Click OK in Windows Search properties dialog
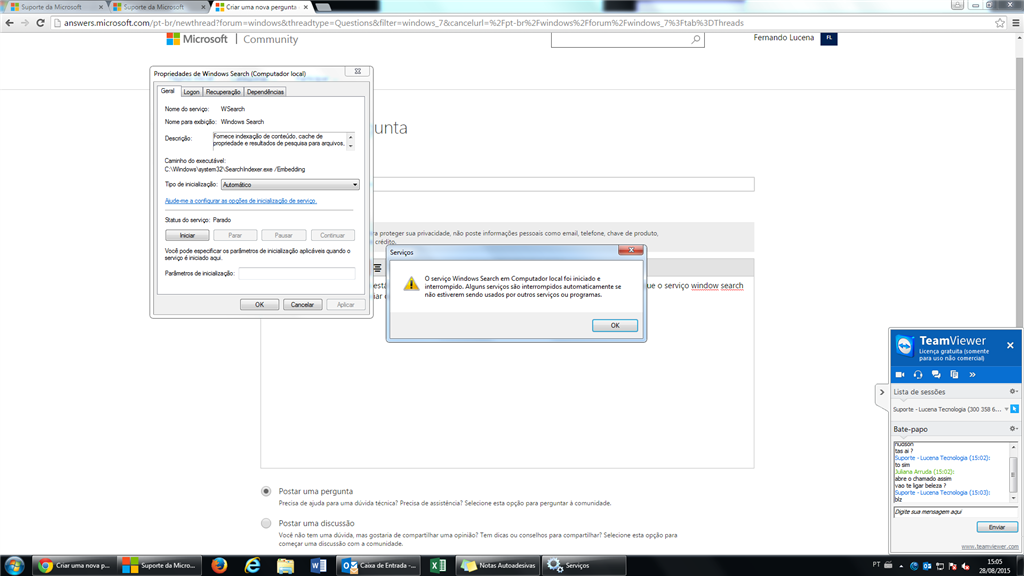The image size is (1024, 576). pos(259,304)
